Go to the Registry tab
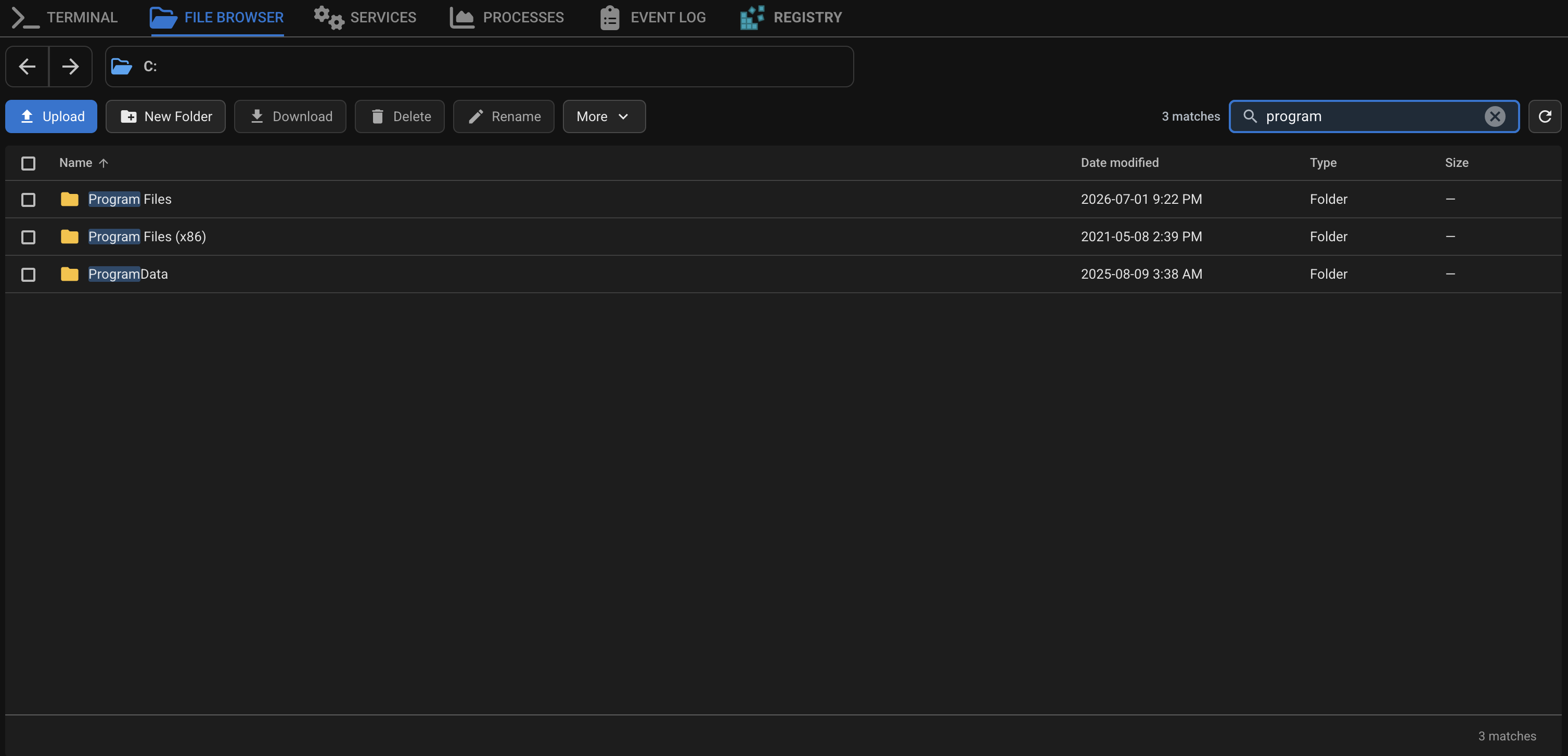 (x=791, y=18)
